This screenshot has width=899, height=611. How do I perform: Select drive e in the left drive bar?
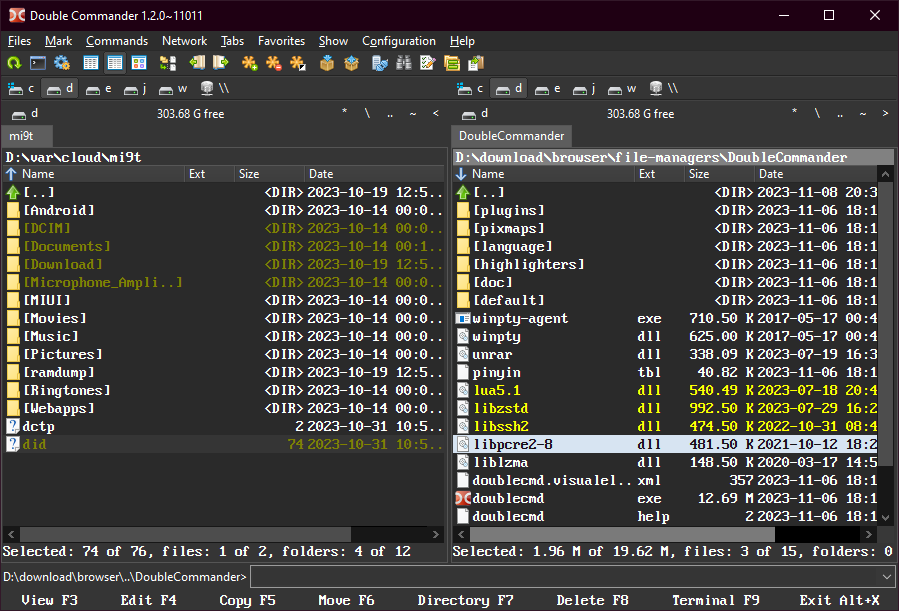point(99,88)
